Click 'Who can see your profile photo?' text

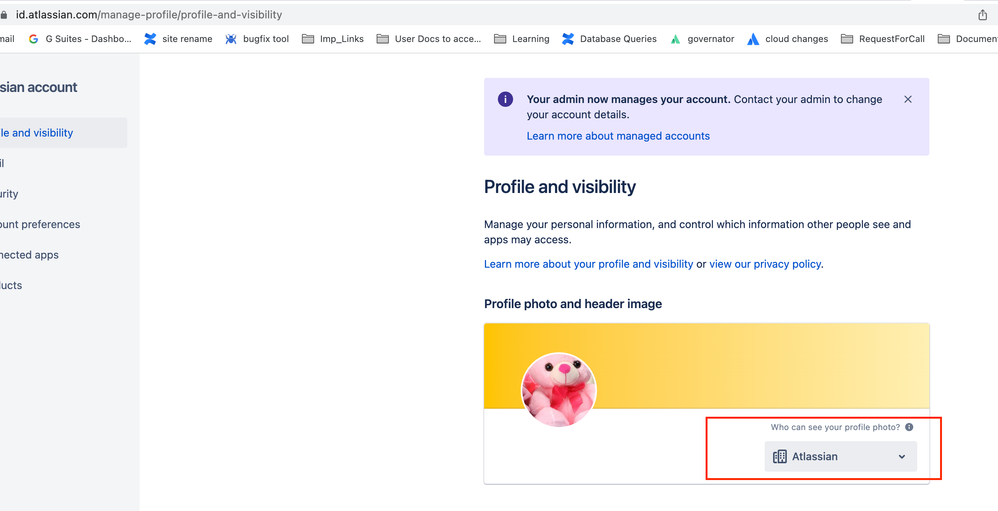pyautogui.click(x=835, y=427)
